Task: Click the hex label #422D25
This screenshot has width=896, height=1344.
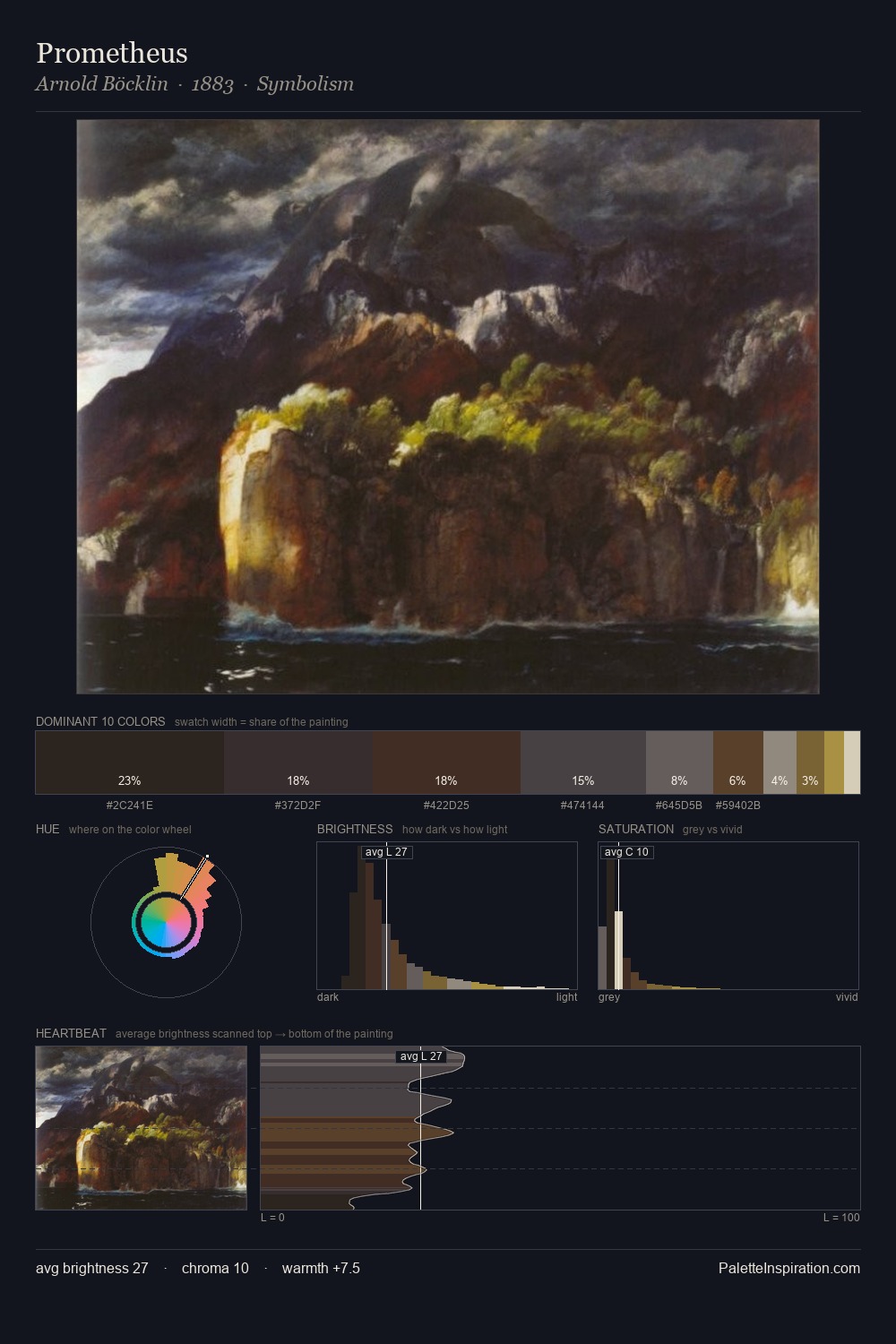Action: click(446, 806)
